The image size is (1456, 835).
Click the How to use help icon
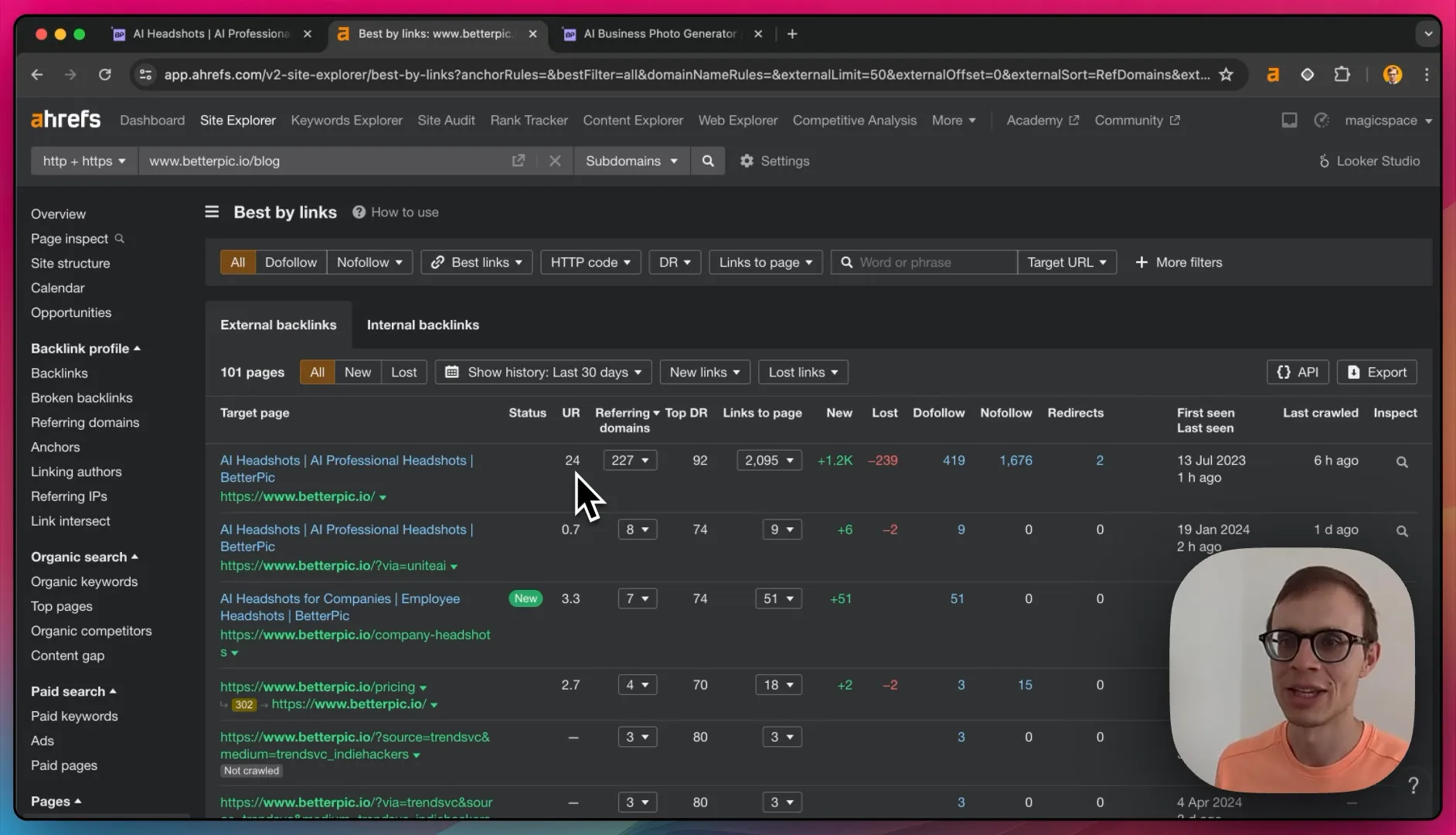pos(359,212)
